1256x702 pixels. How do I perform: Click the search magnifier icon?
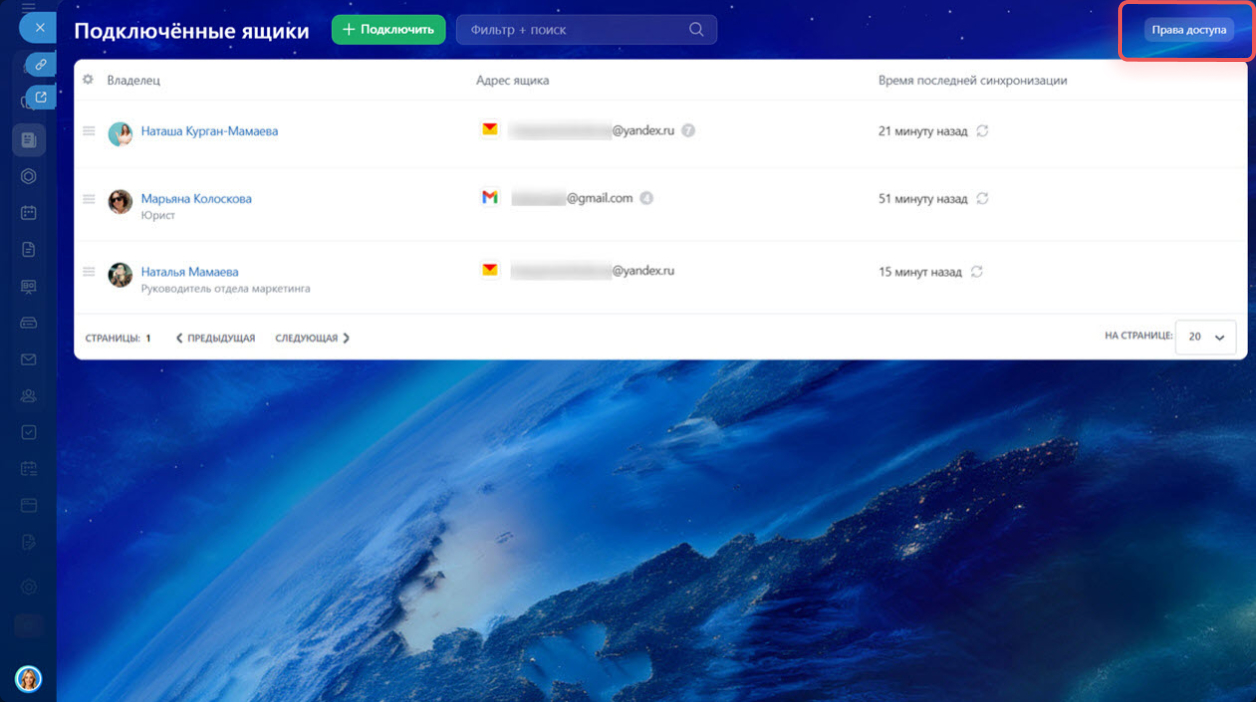(696, 30)
